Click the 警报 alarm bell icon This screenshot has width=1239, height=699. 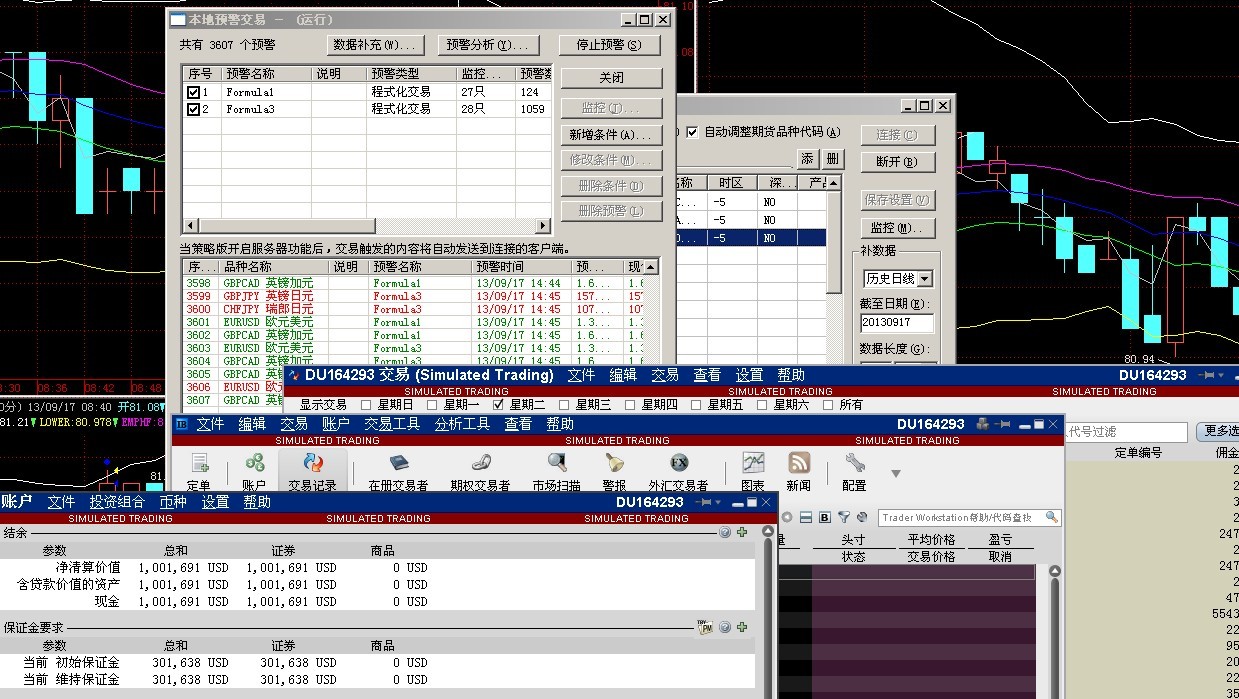614,464
